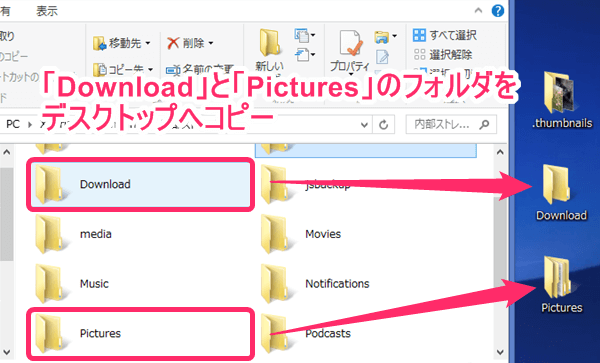Viewport: 600px width, 363px height.
Task: Open the easy access dropdown icon
Action: point(305,55)
